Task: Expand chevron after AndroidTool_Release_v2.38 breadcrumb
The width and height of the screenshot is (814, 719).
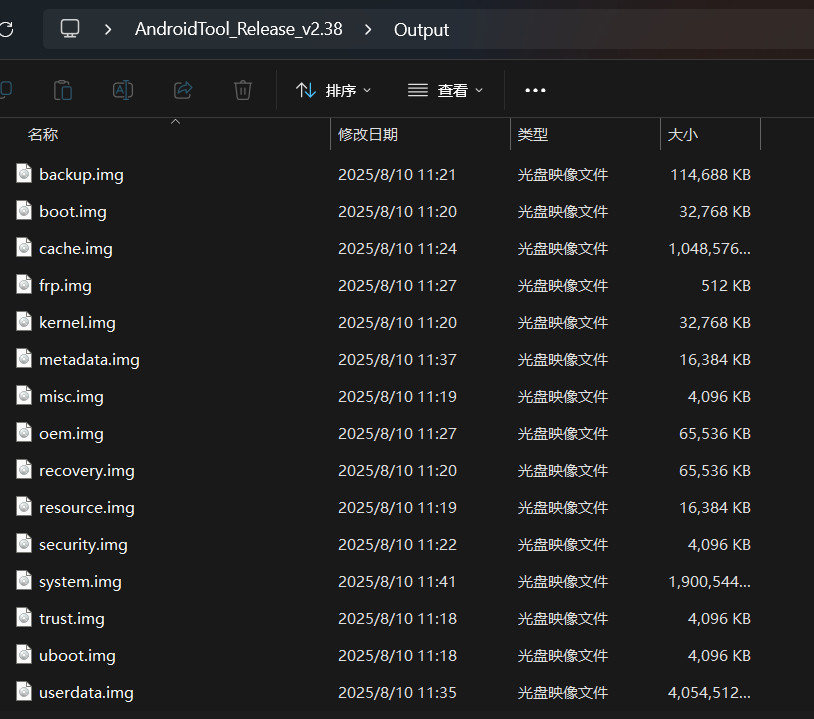Action: (x=368, y=30)
